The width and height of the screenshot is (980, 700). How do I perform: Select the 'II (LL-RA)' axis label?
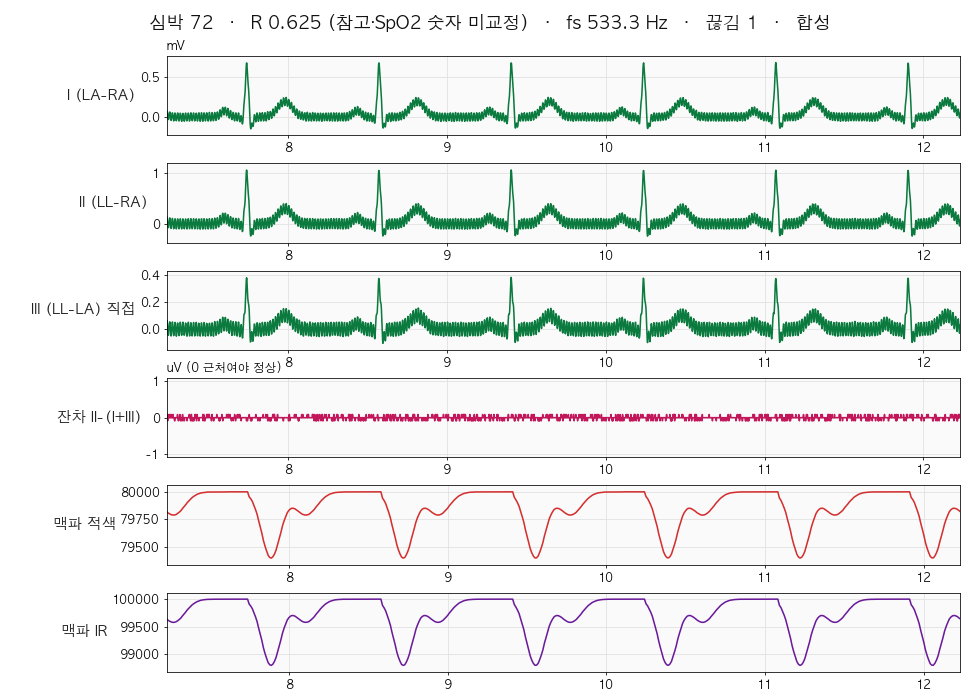tap(112, 202)
